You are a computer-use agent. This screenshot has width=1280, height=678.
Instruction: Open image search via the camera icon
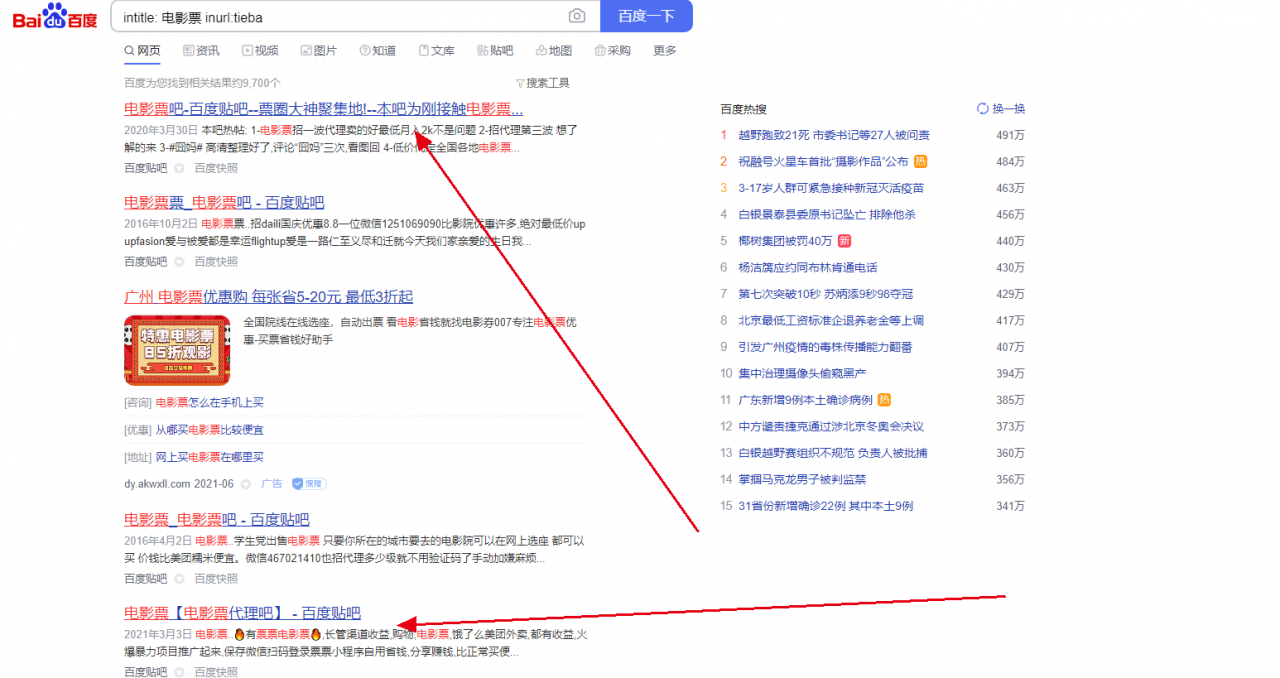pos(577,16)
